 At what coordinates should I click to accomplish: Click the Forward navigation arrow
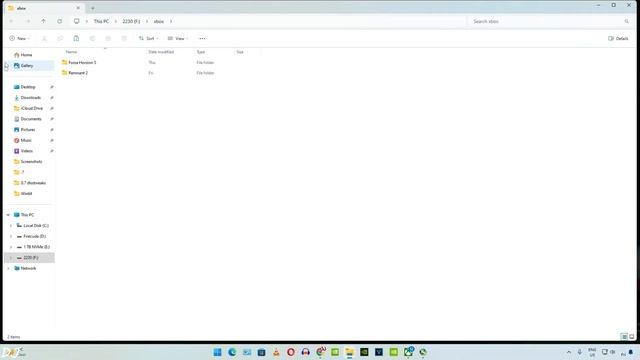click(28, 21)
